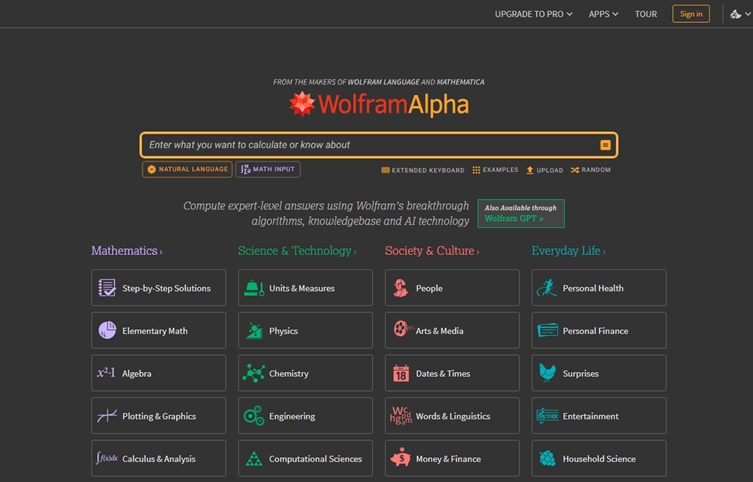Screen dimensions: 753x482
Task: Click the Household Science label text
Action: [x=599, y=459]
